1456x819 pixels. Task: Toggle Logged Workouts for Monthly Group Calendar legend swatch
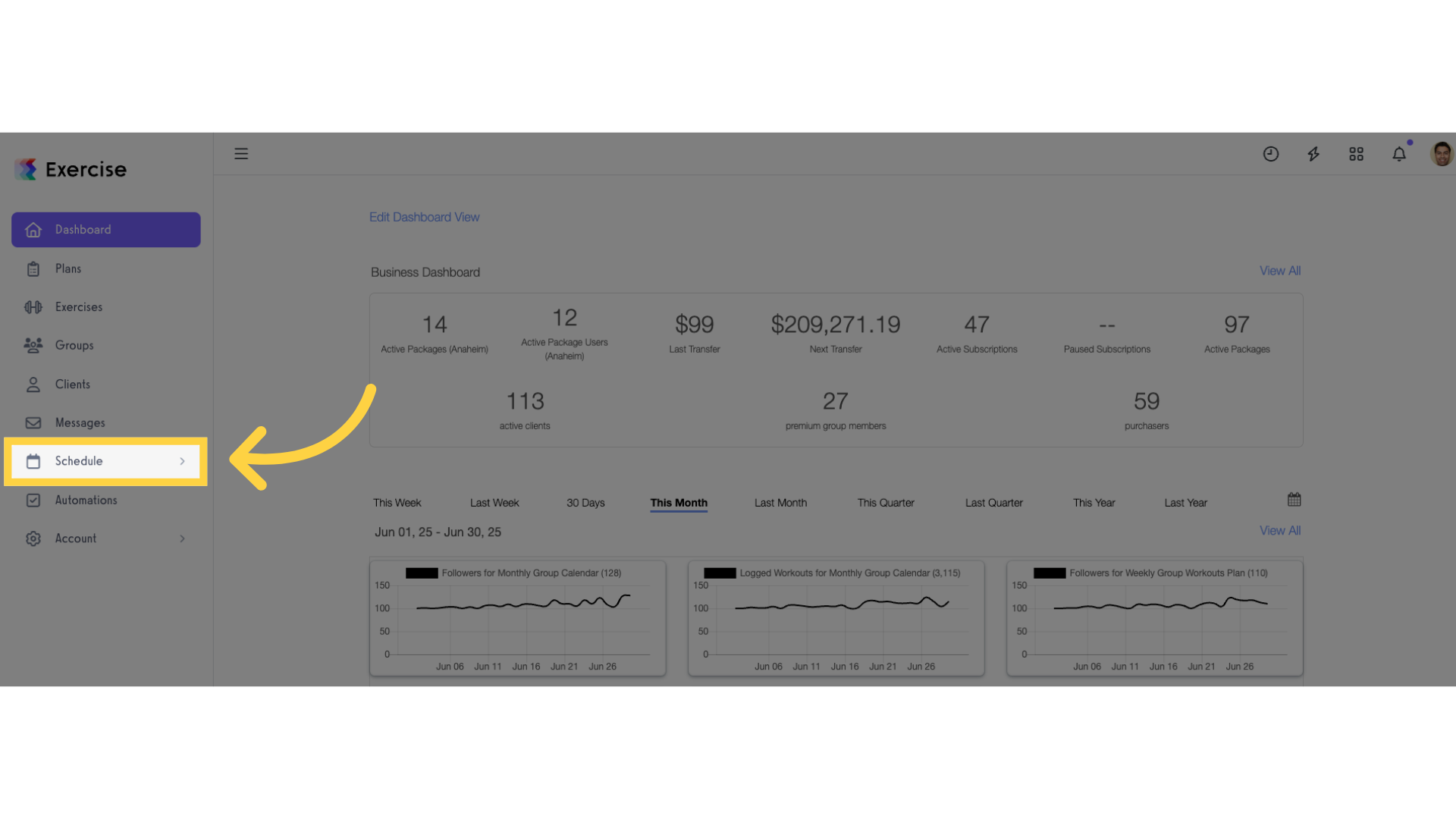(720, 573)
